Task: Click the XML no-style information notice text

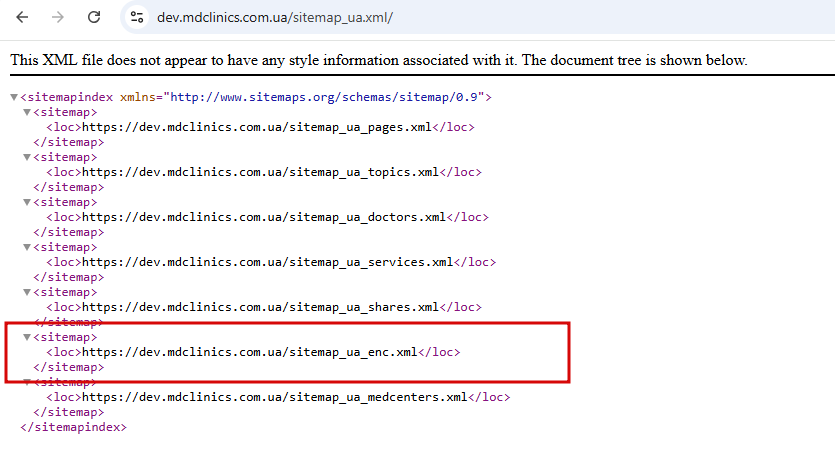Action: tap(379, 60)
